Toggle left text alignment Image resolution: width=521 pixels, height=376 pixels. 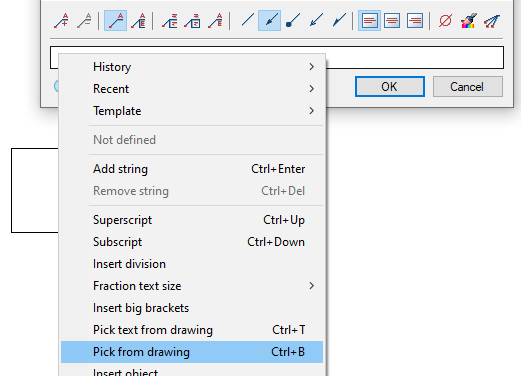click(369, 21)
